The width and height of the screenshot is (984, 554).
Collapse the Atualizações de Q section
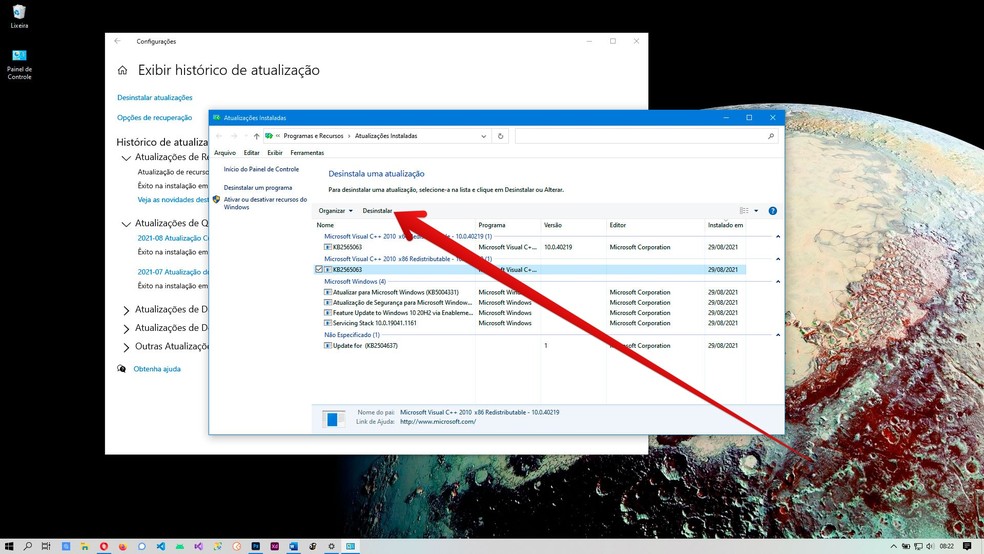tap(126, 224)
